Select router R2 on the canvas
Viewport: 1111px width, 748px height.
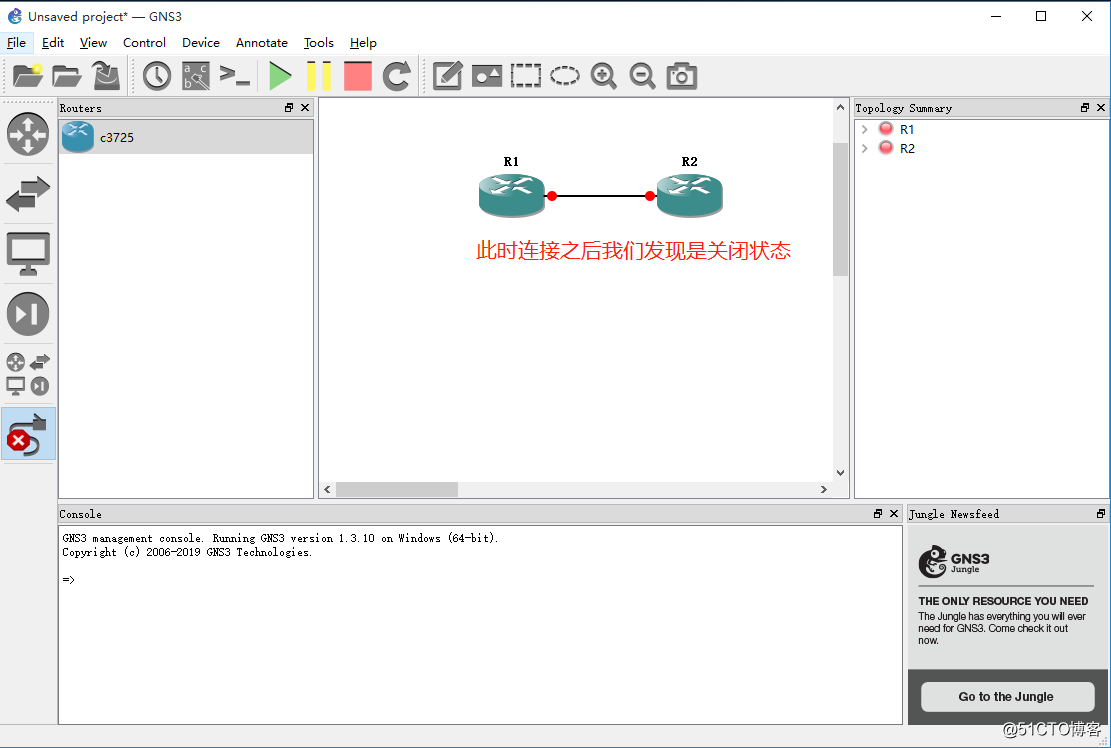tap(689, 196)
